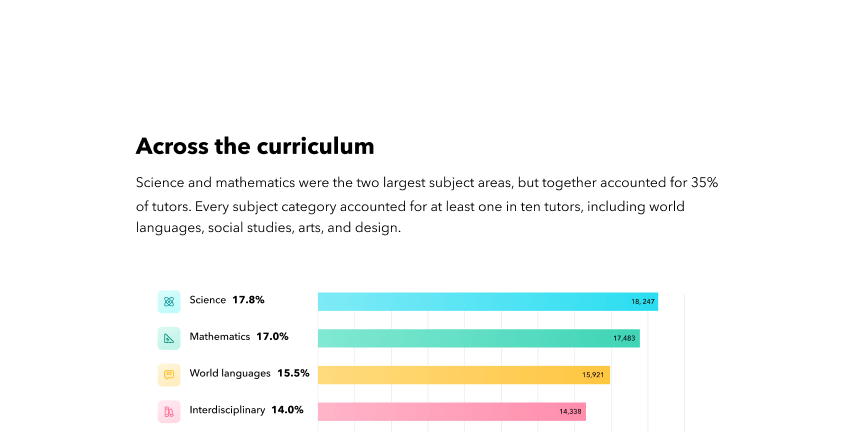Click the green Mathematics bar

479,338
